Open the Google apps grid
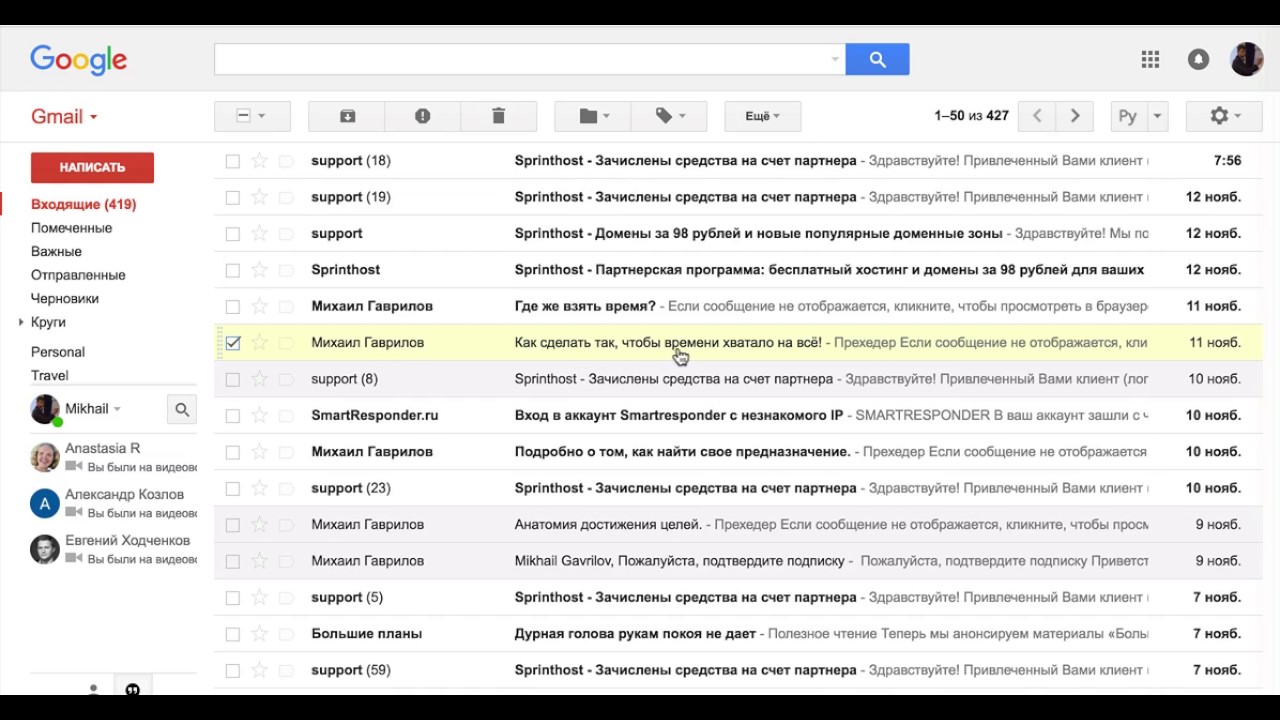Viewport: 1280px width, 720px height. point(1150,60)
